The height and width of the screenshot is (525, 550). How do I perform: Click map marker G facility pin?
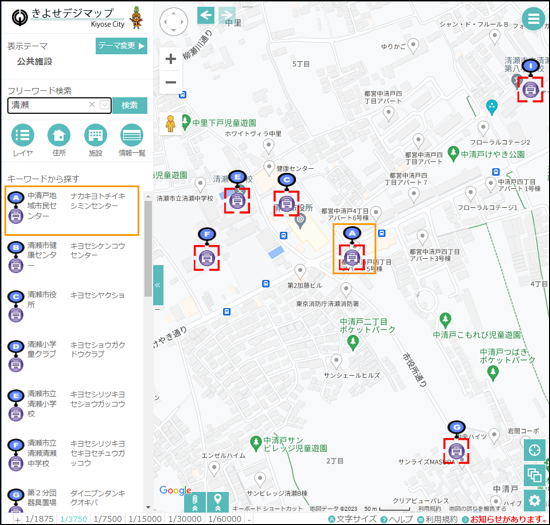[456, 451]
